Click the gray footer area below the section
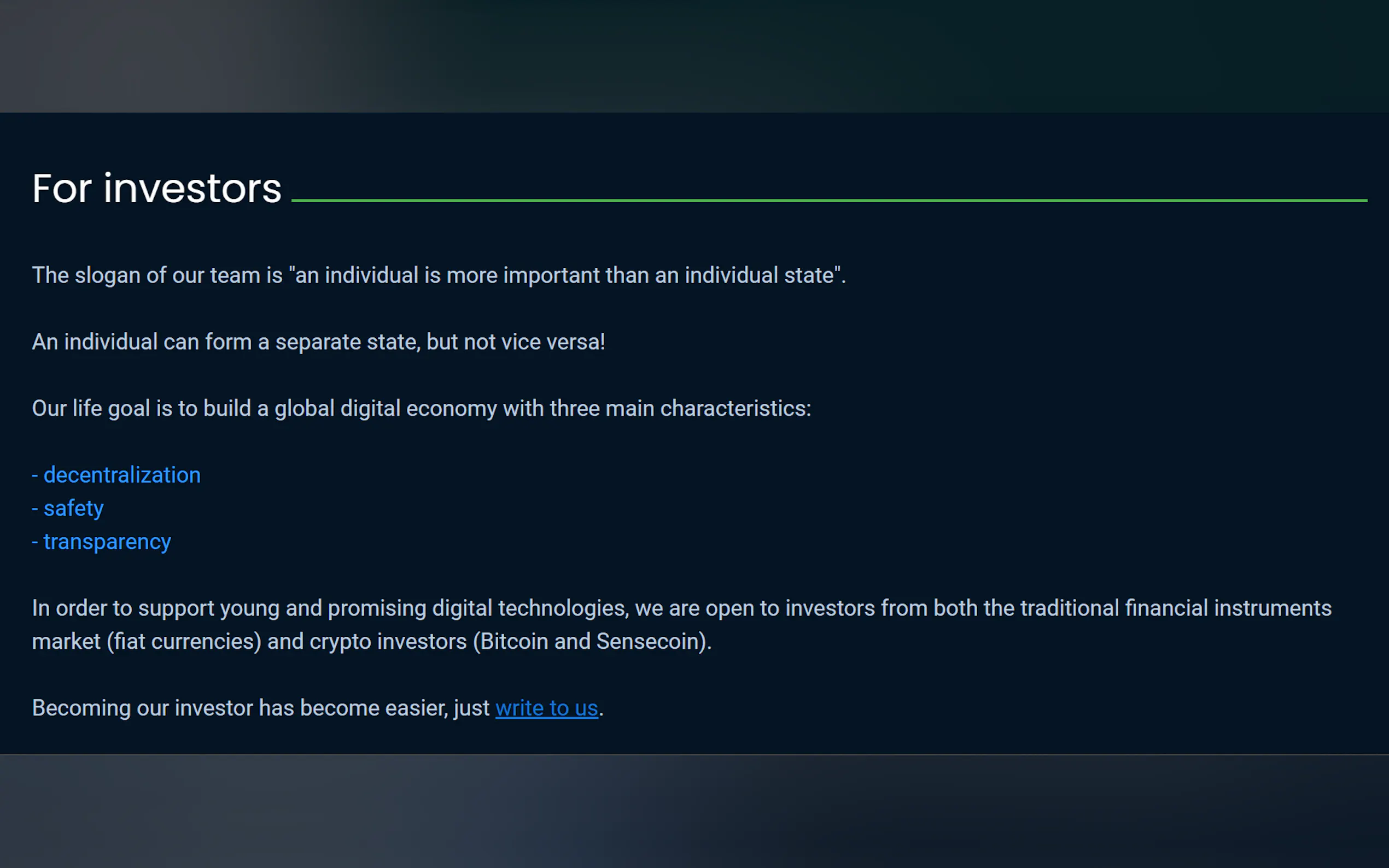This screenshot has width=1389, height=868. [694, 811]
